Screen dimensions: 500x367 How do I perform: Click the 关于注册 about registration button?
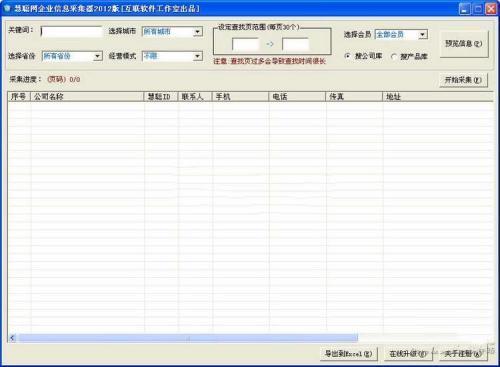pos(463,354)
